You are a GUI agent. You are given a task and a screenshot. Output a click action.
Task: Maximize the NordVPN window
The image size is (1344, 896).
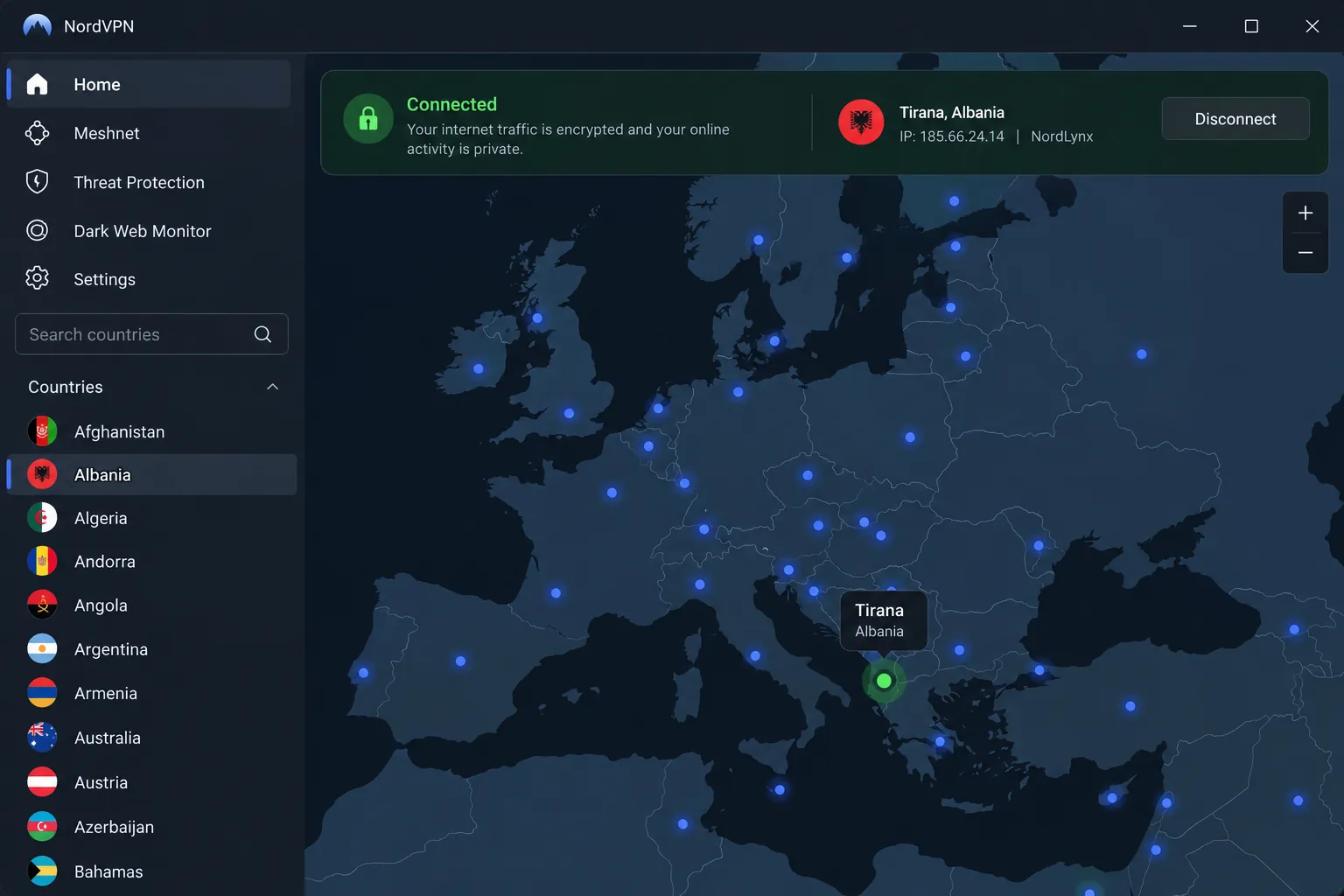(1251, 26)
